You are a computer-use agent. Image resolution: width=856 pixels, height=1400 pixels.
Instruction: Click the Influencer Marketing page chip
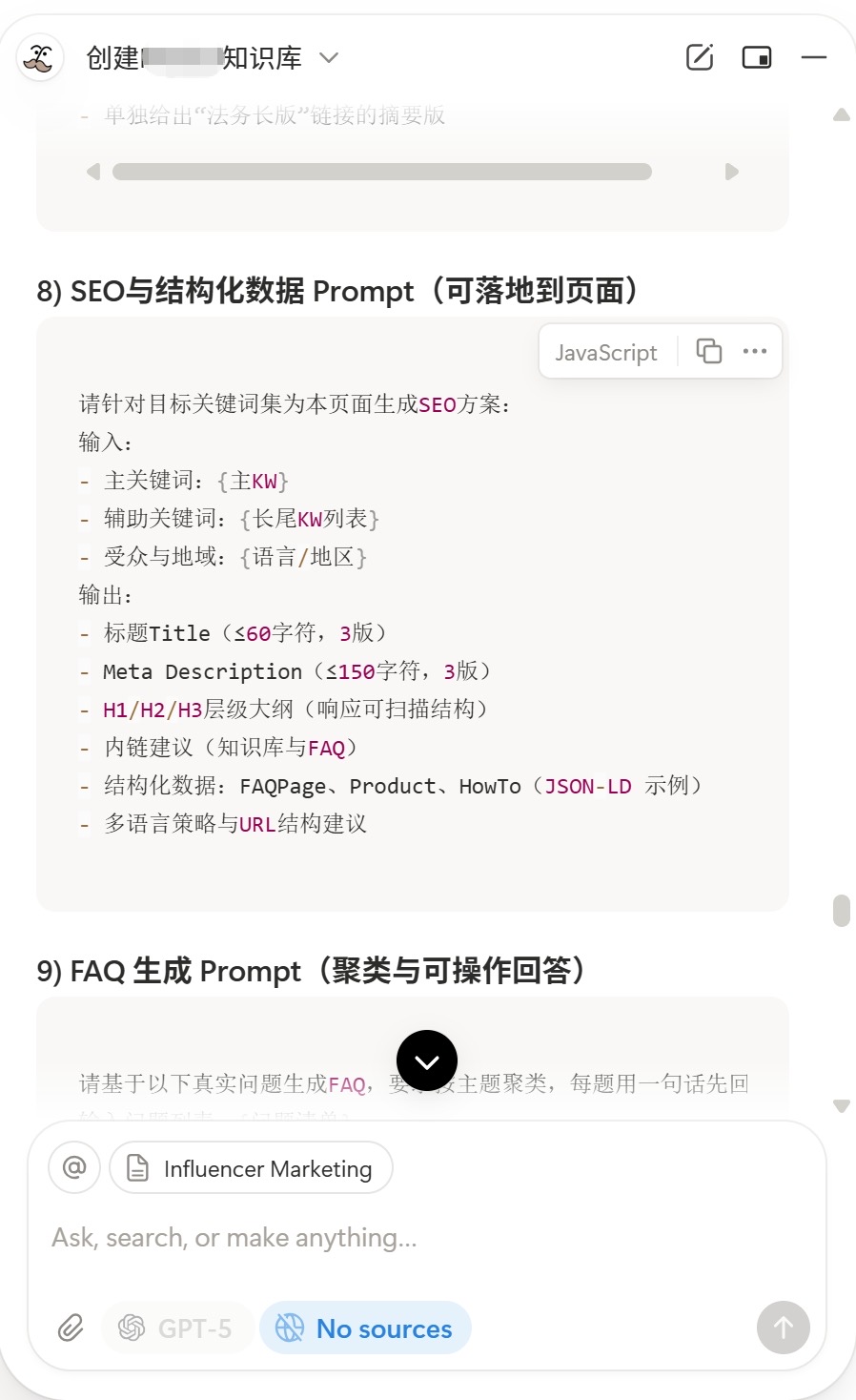(252, 1168)
